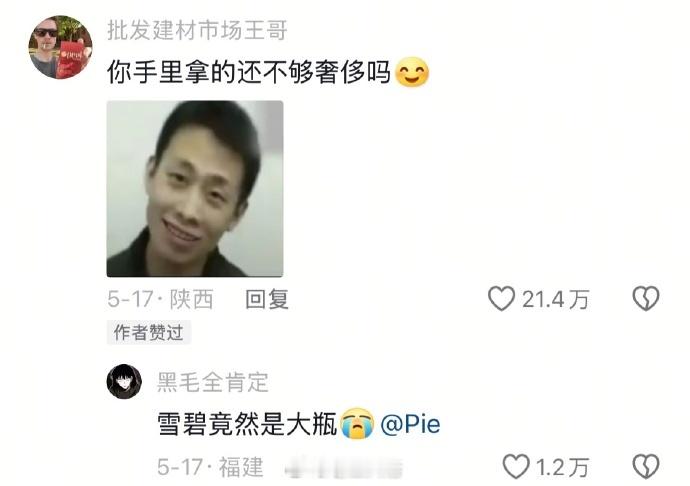Open username 黑毛全肯定

(x=213, y=382)
